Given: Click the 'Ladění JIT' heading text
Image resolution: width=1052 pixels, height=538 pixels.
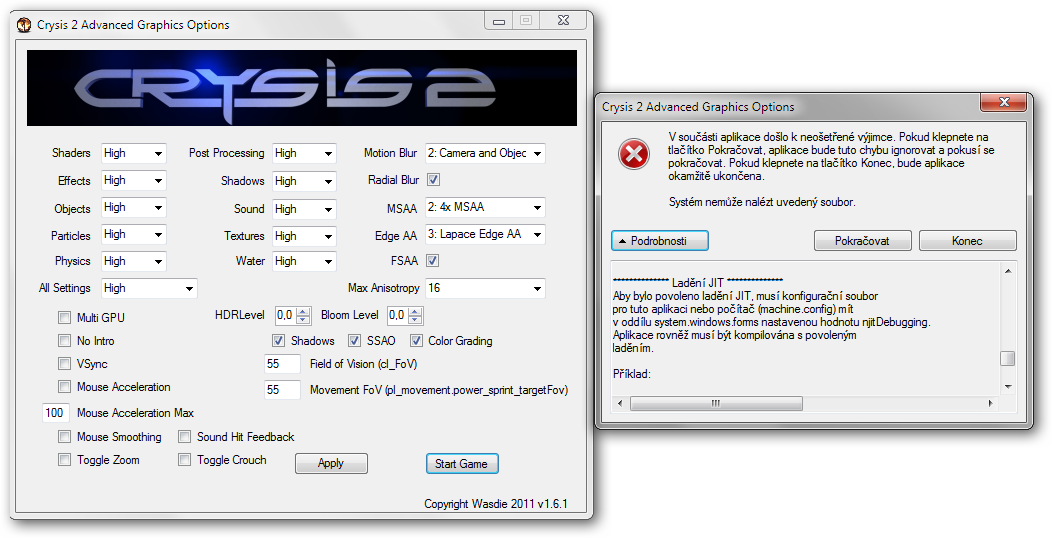Looking at the screenshot, I should [698, 282].
